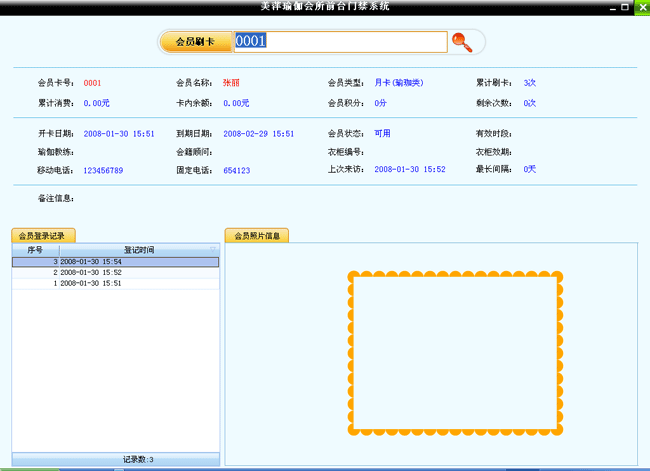Click member name 张丽

[x=231, y=82]
